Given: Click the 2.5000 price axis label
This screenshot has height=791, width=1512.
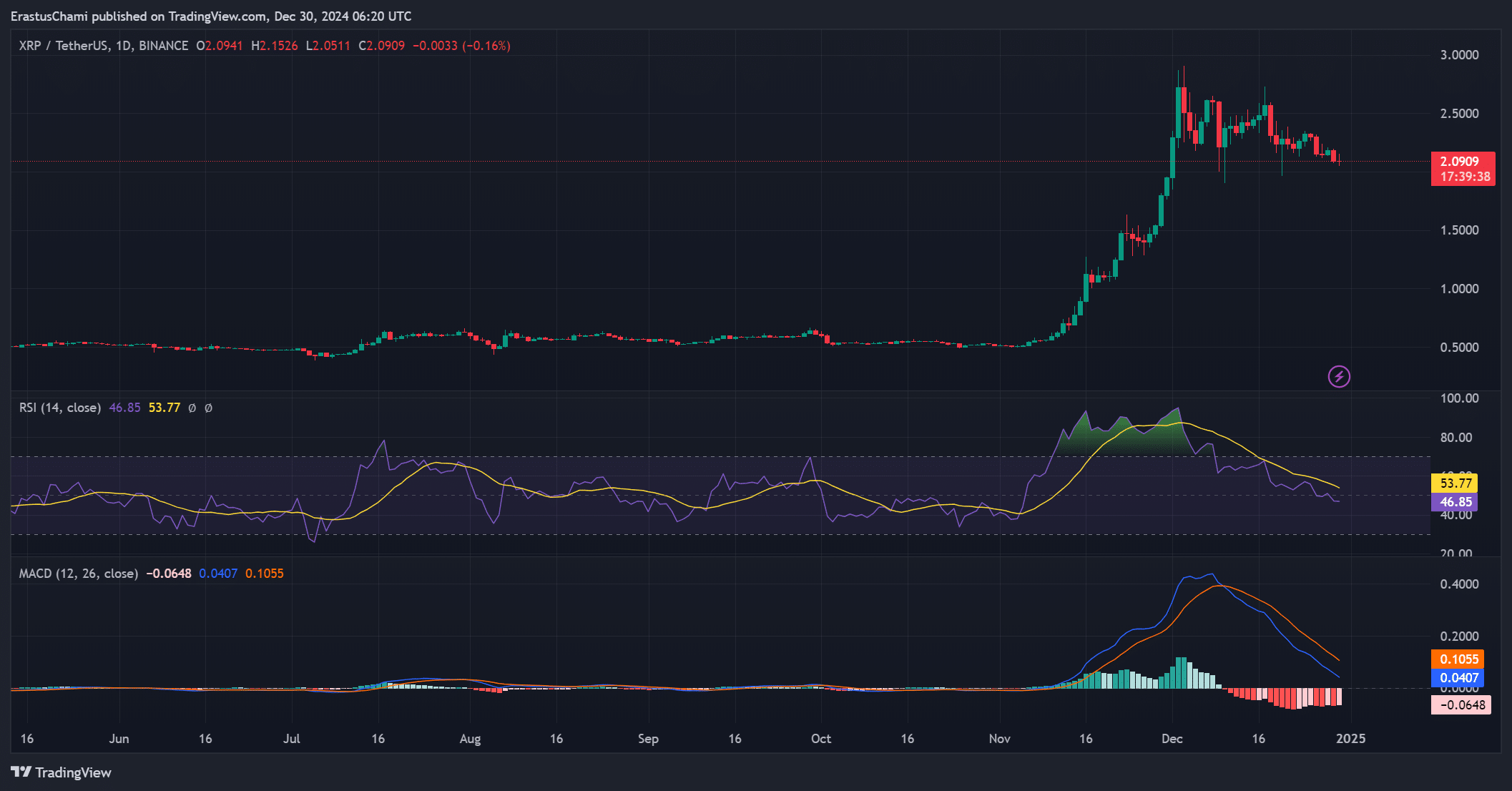Looking at the screenshot, I should point(1459,114).
